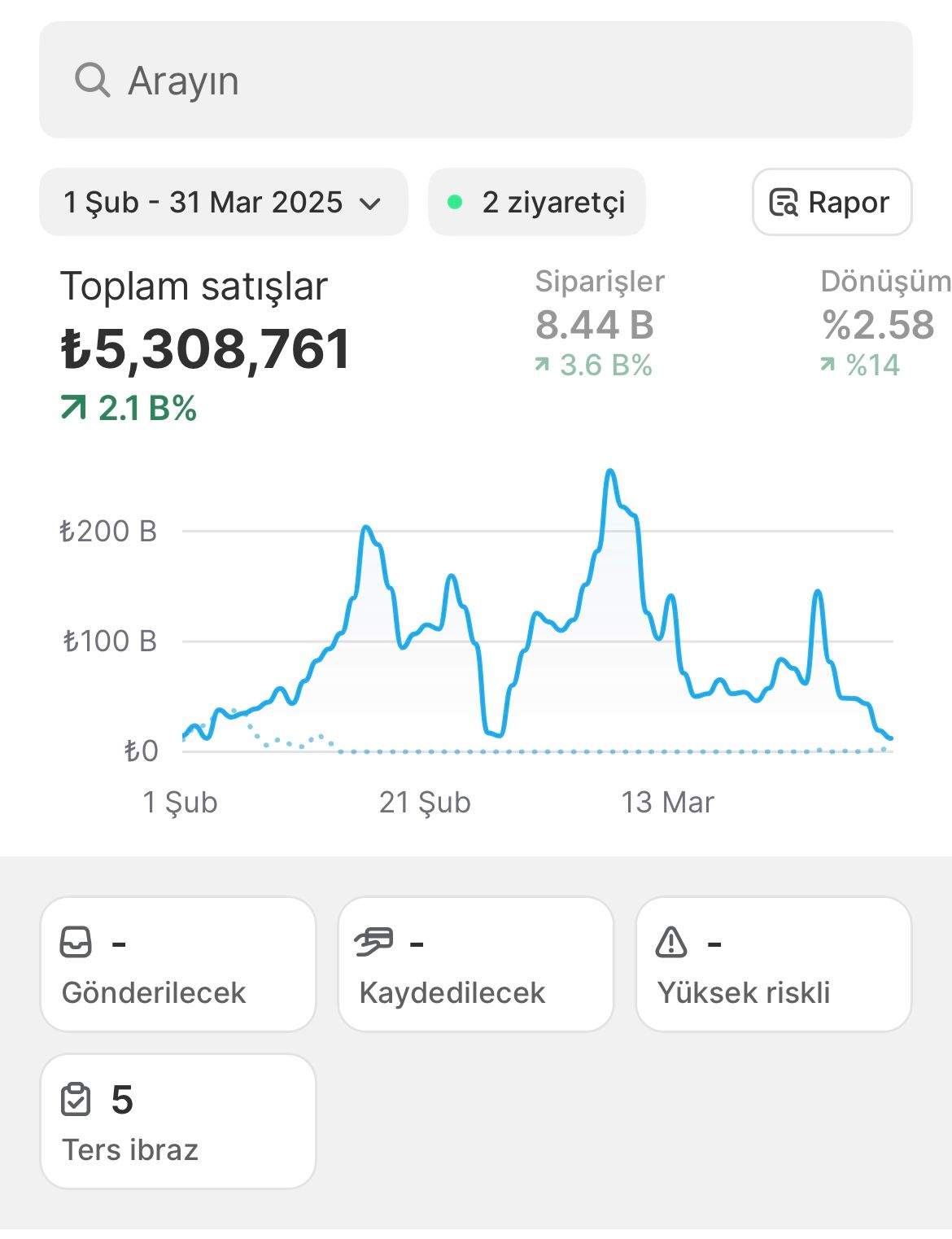This screenshot has width=952, height=1239.
Task: Click the 2.1 B% growth indicator
Action: coord(129,409)
